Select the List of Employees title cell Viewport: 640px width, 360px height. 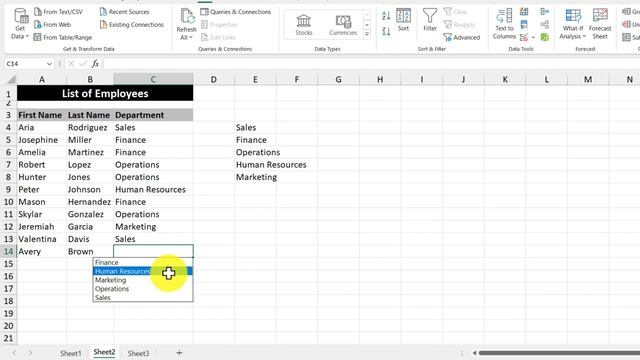coord(105,93)
